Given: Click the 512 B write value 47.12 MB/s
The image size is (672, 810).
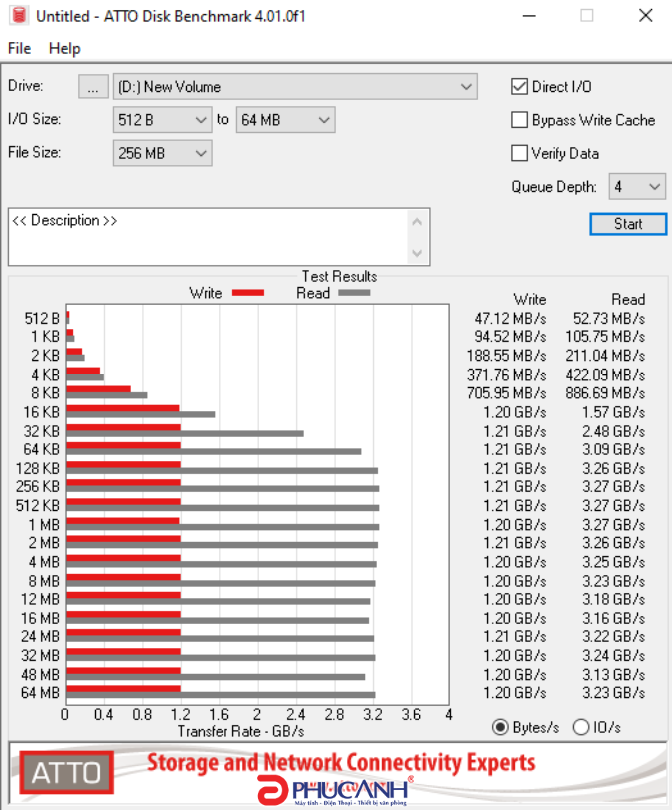Looking at the screenshot, I should 510,319.
